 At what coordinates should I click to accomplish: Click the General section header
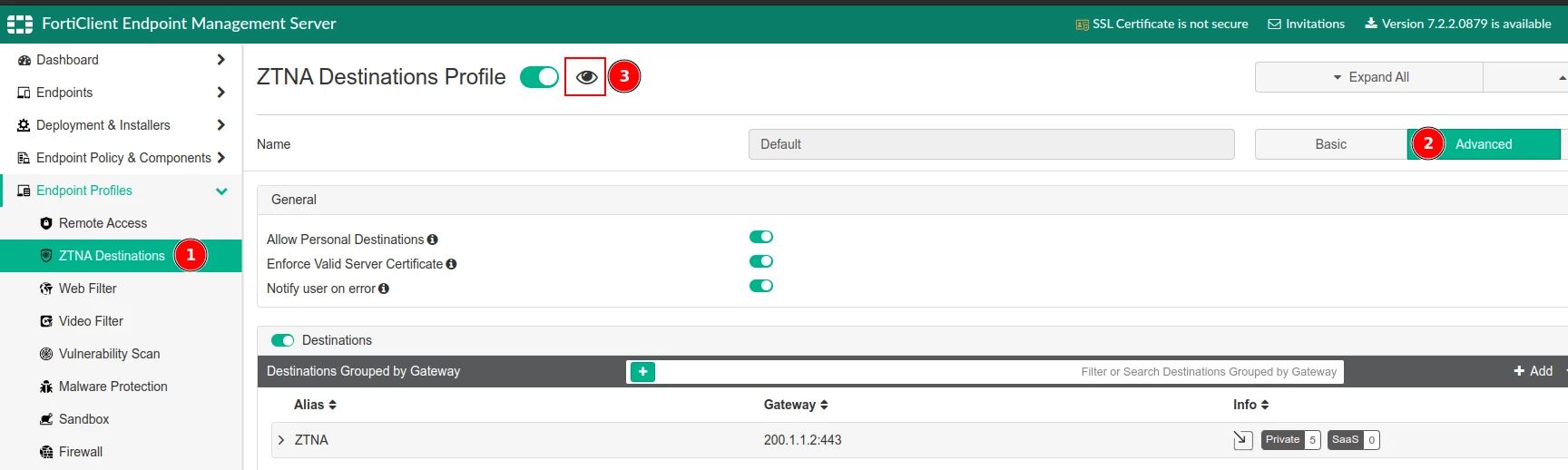(912, 200)
